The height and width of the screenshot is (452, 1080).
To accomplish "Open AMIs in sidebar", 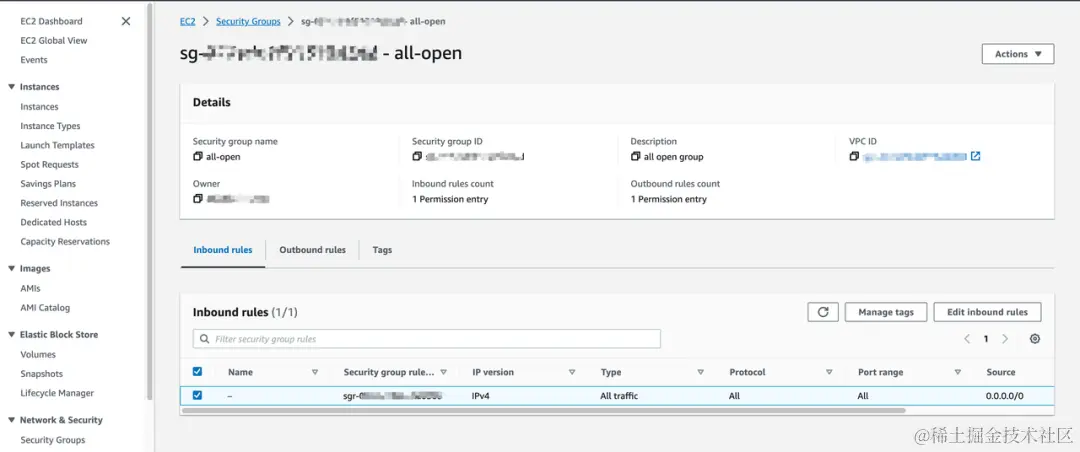I will click(30, 289).
